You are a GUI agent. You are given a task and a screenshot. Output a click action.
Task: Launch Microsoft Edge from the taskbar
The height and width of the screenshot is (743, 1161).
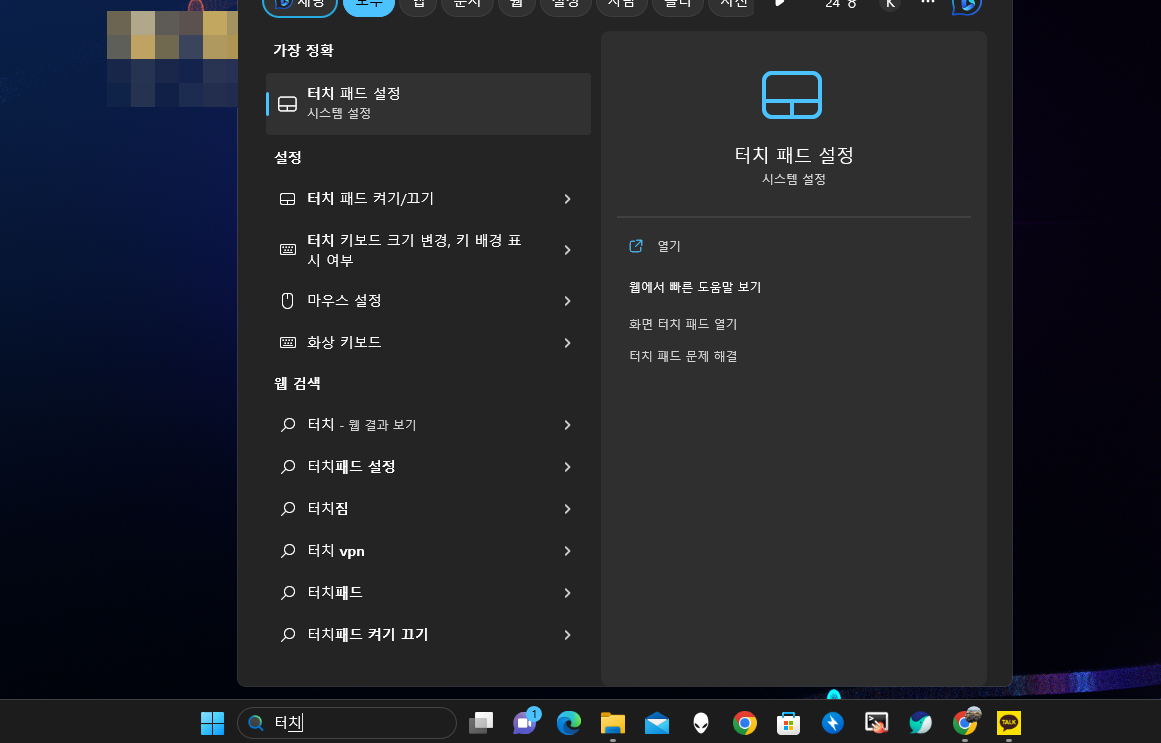(569, 723)
